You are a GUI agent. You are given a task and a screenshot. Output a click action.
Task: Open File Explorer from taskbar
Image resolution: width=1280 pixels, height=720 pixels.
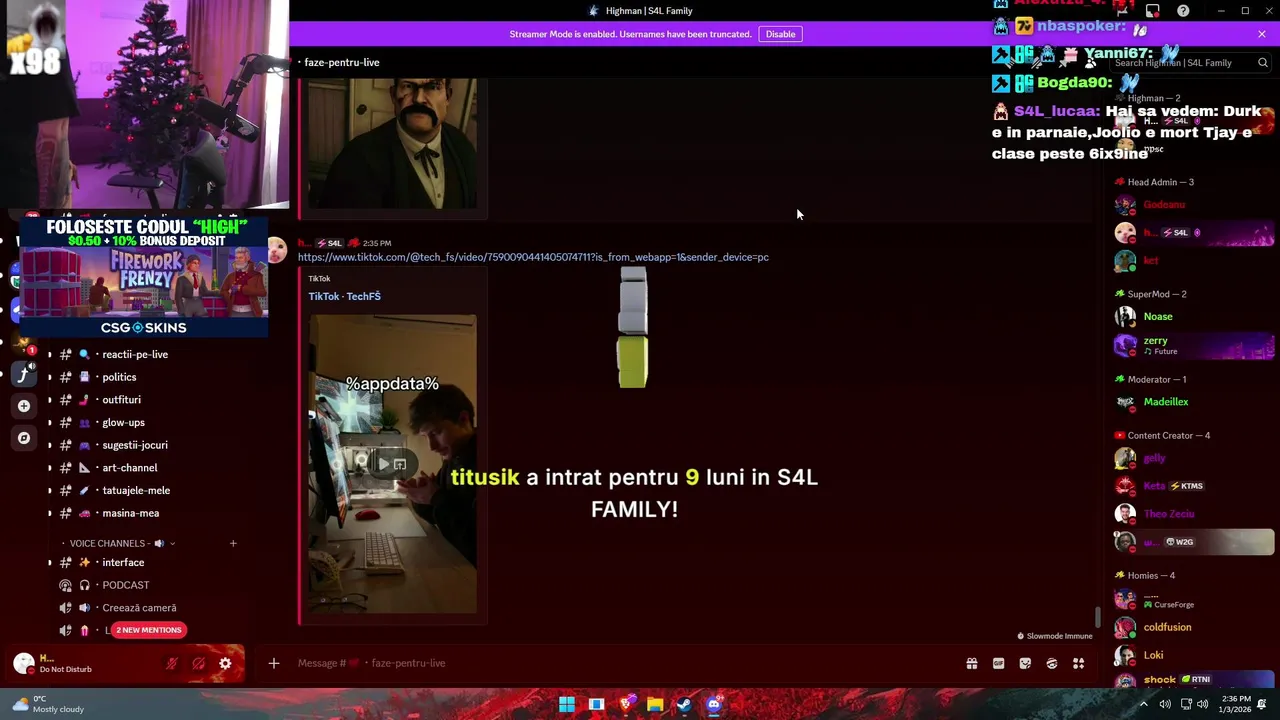coord(655,704)
